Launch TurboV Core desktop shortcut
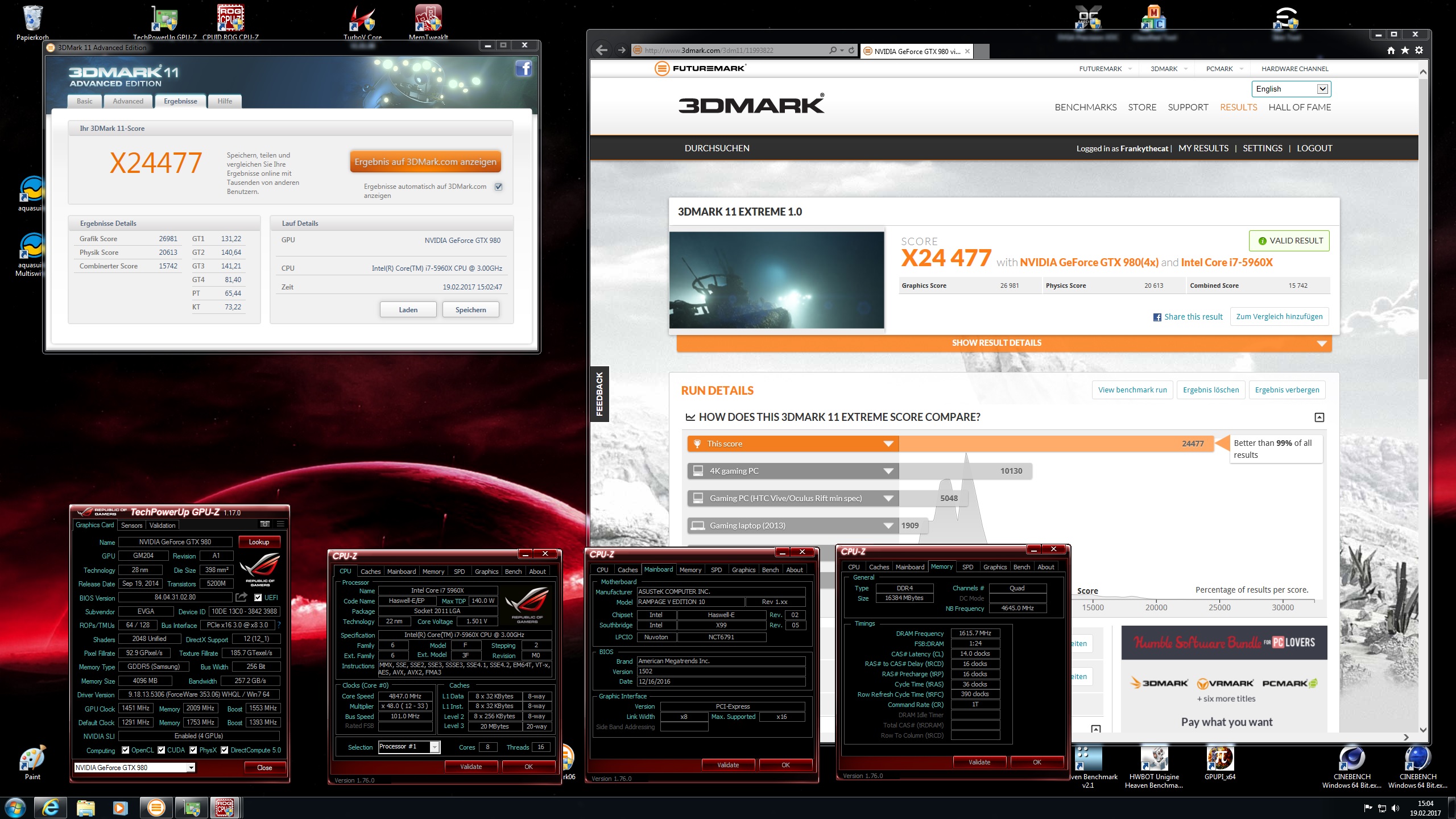Screen dimensions: 1456x819 362,22
